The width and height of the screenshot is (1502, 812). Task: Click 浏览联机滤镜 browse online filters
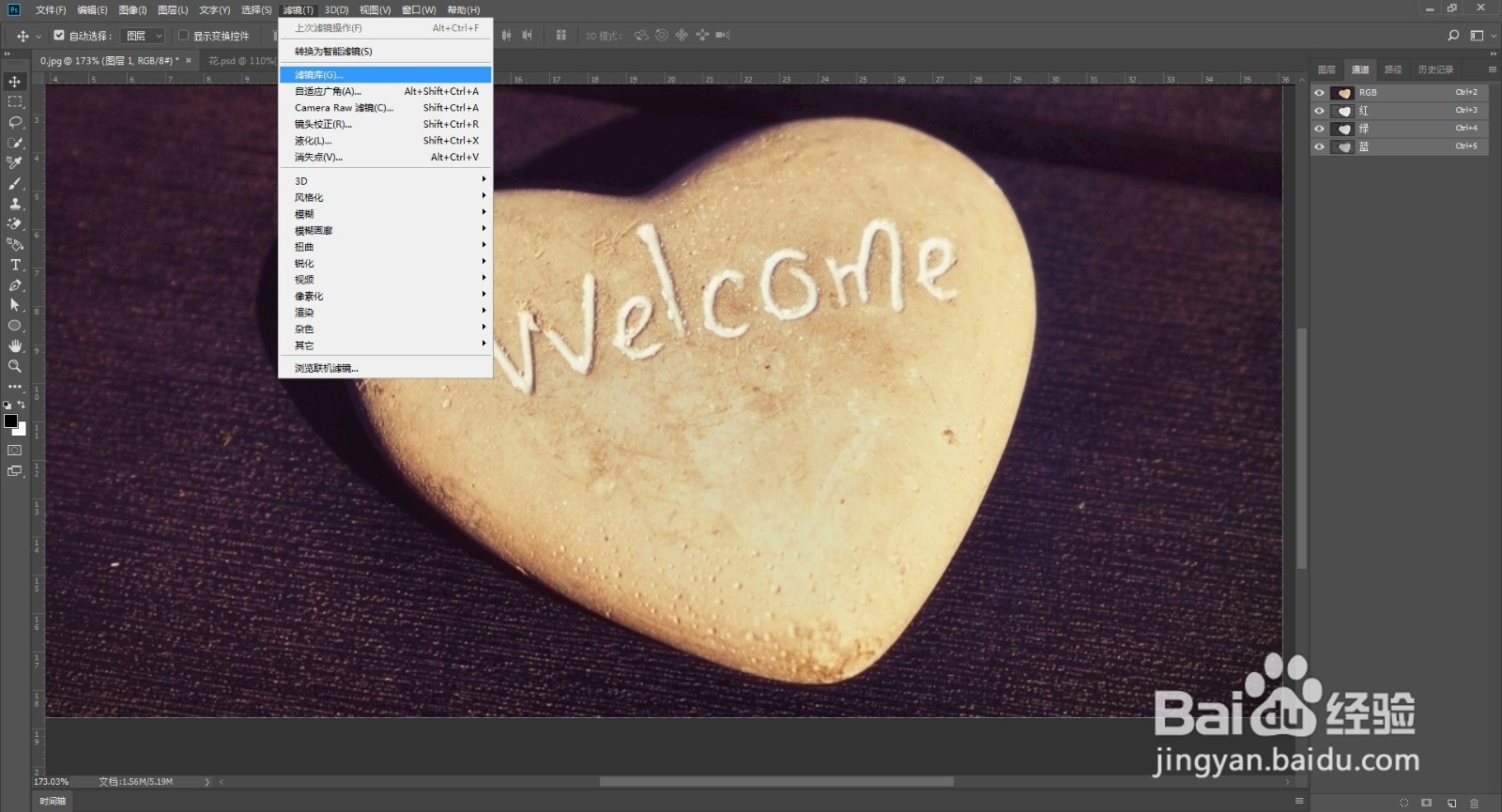[386, 368]
